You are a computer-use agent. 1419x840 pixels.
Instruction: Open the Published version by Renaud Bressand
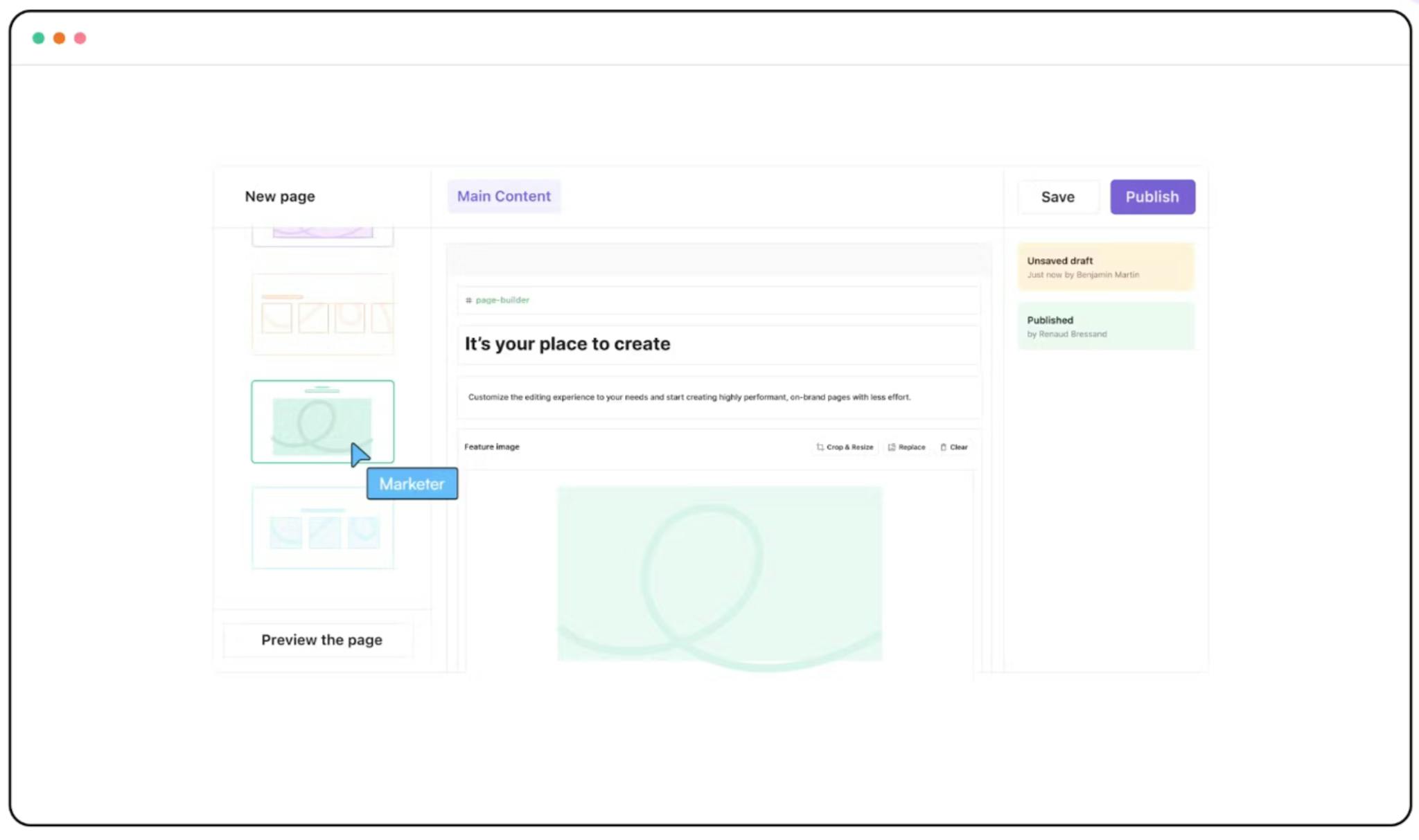click(1105, 325)
